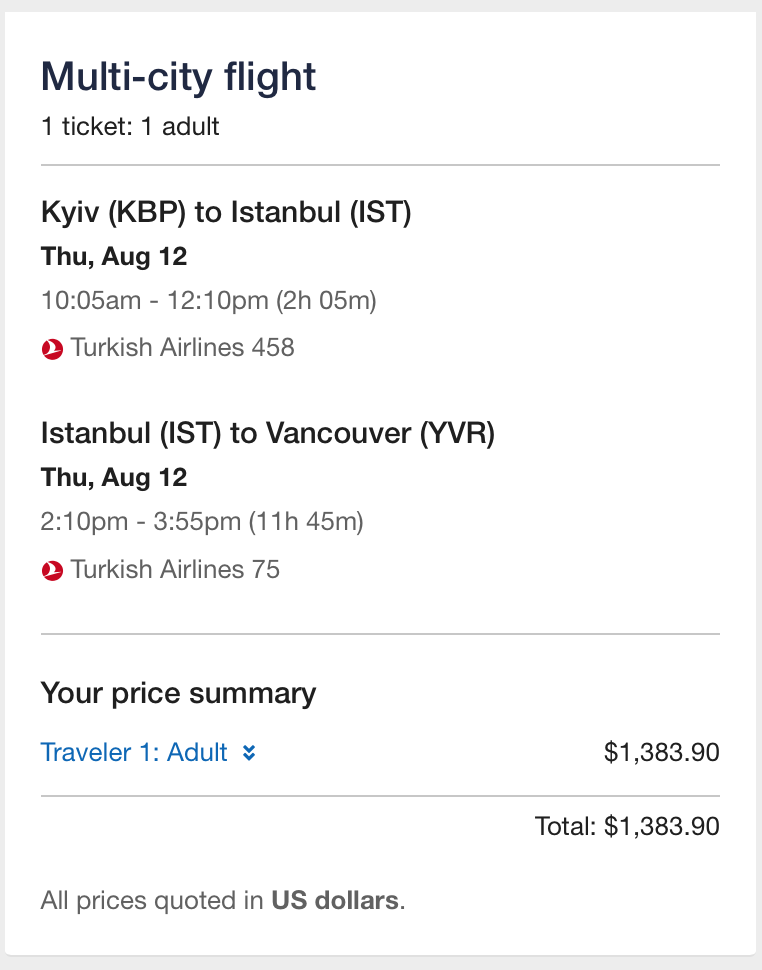Select the 10:05am - 12:10pm flight time

(160, 301)
